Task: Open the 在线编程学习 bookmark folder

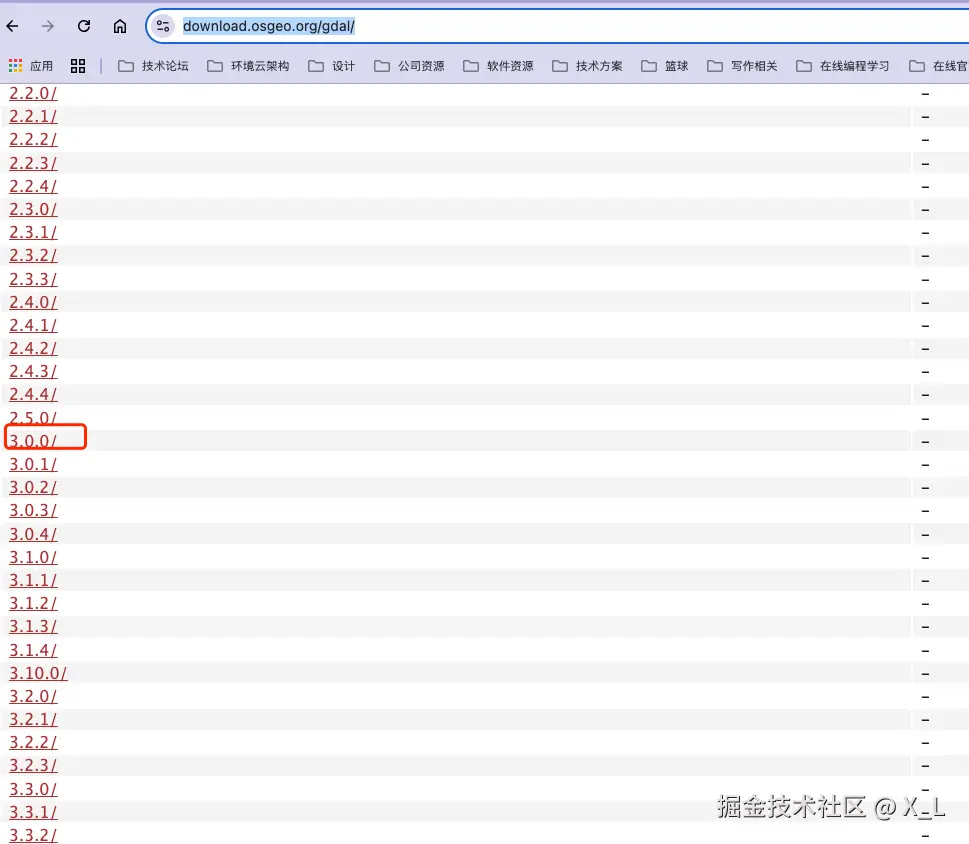Action: [x=843, y=65]
